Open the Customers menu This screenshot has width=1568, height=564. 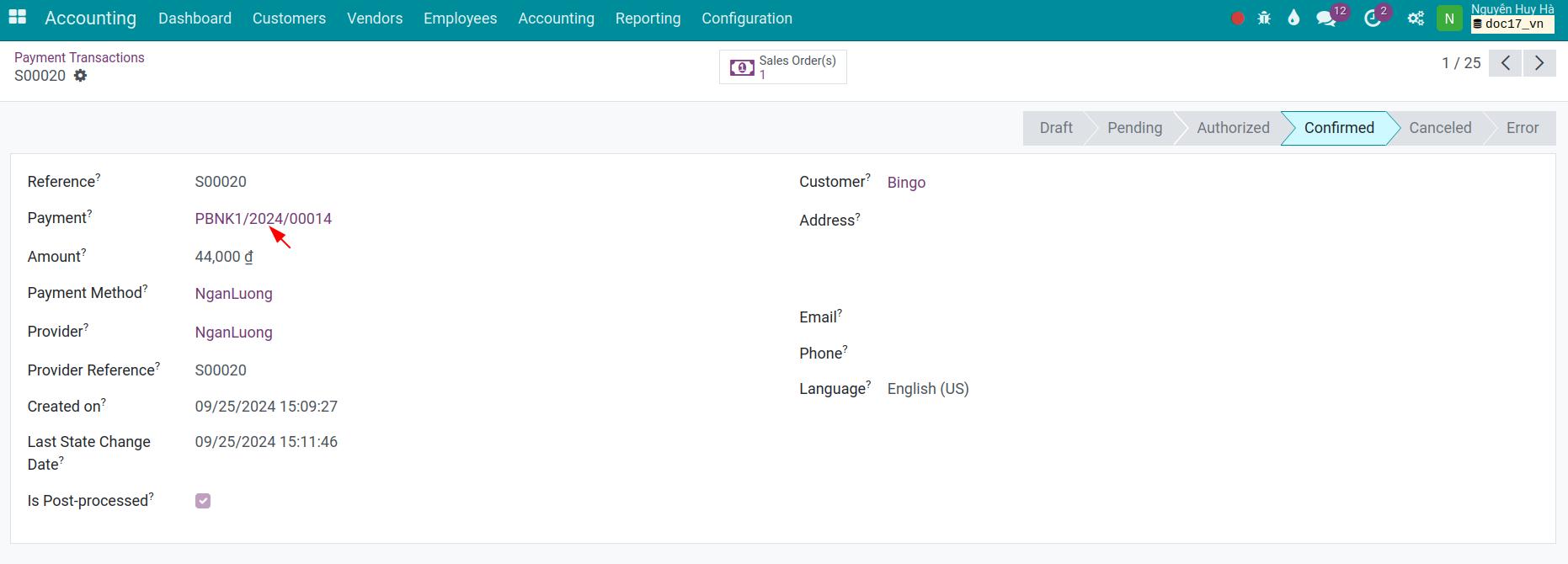289,19
